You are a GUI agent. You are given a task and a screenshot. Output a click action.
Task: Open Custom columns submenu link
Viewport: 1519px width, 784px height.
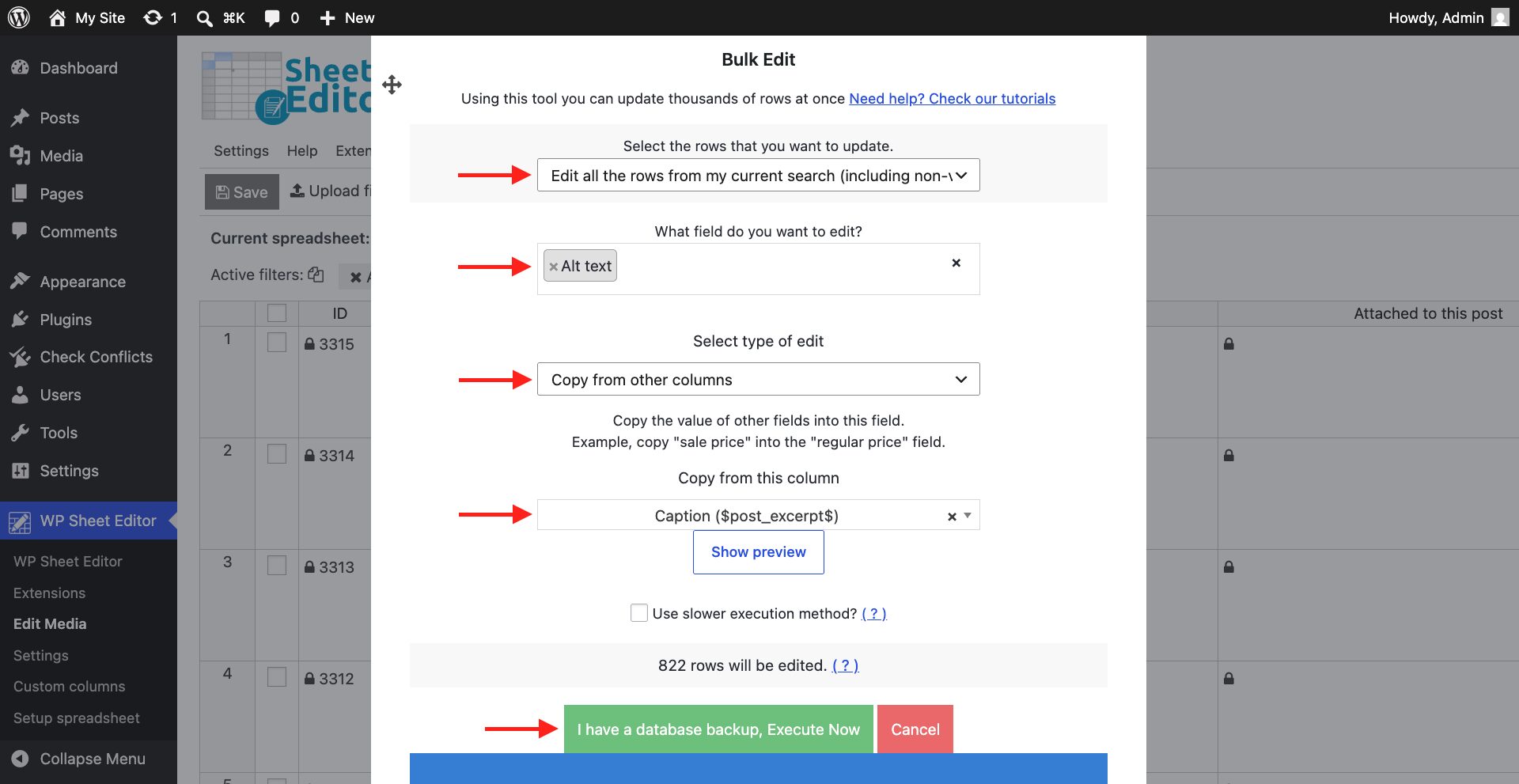(x=69, y=687)
